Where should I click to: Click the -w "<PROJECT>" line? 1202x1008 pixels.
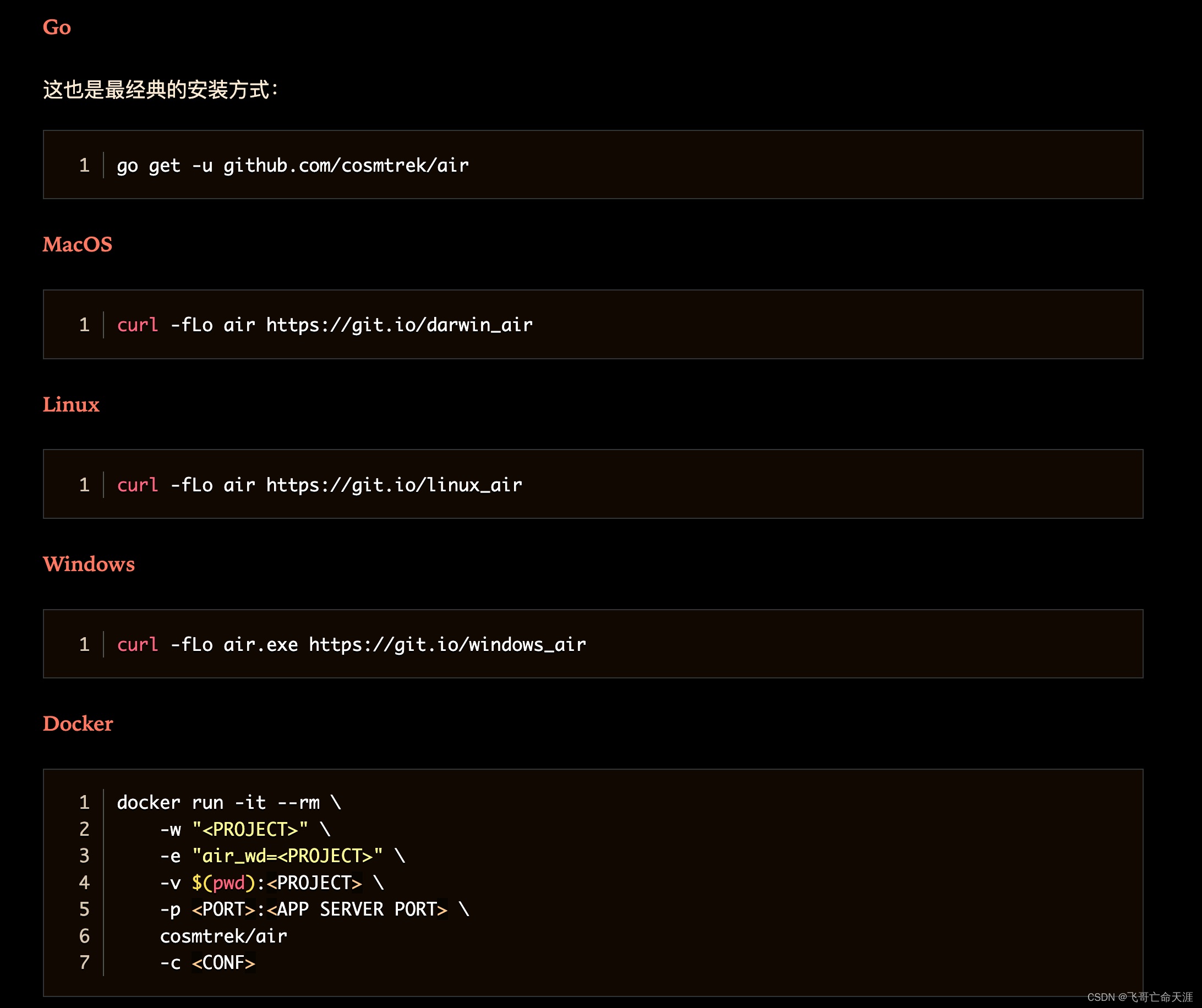click(x=245, y=829)
